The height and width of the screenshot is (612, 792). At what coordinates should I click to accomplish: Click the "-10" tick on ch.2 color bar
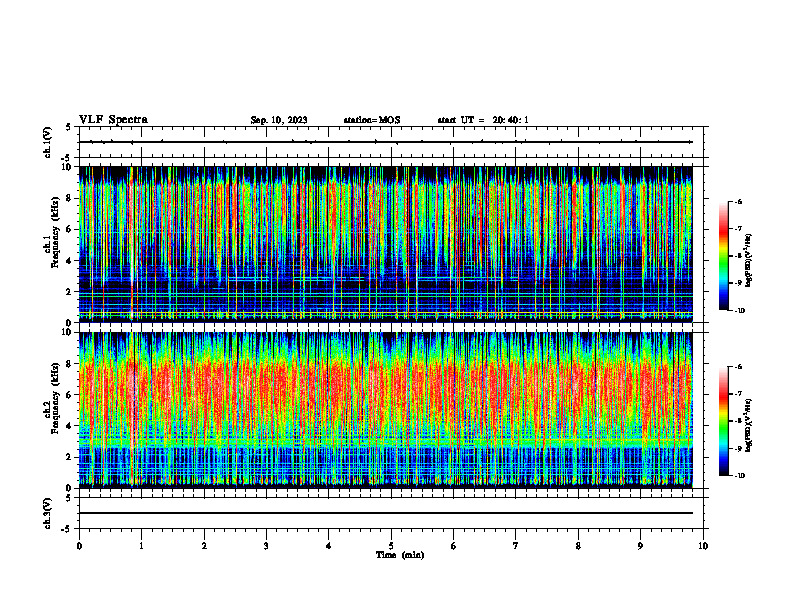point(740,476)
